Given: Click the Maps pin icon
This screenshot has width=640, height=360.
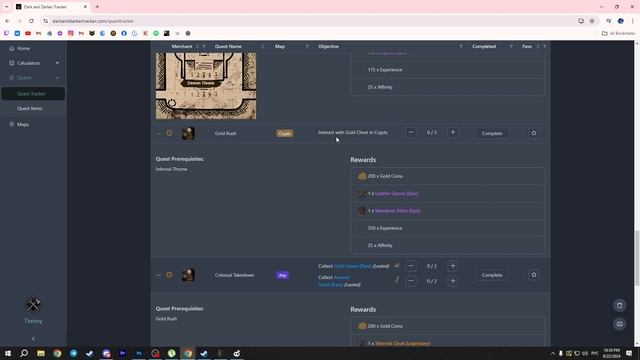Looking at the screenshot, I should [x=11, y=124].
